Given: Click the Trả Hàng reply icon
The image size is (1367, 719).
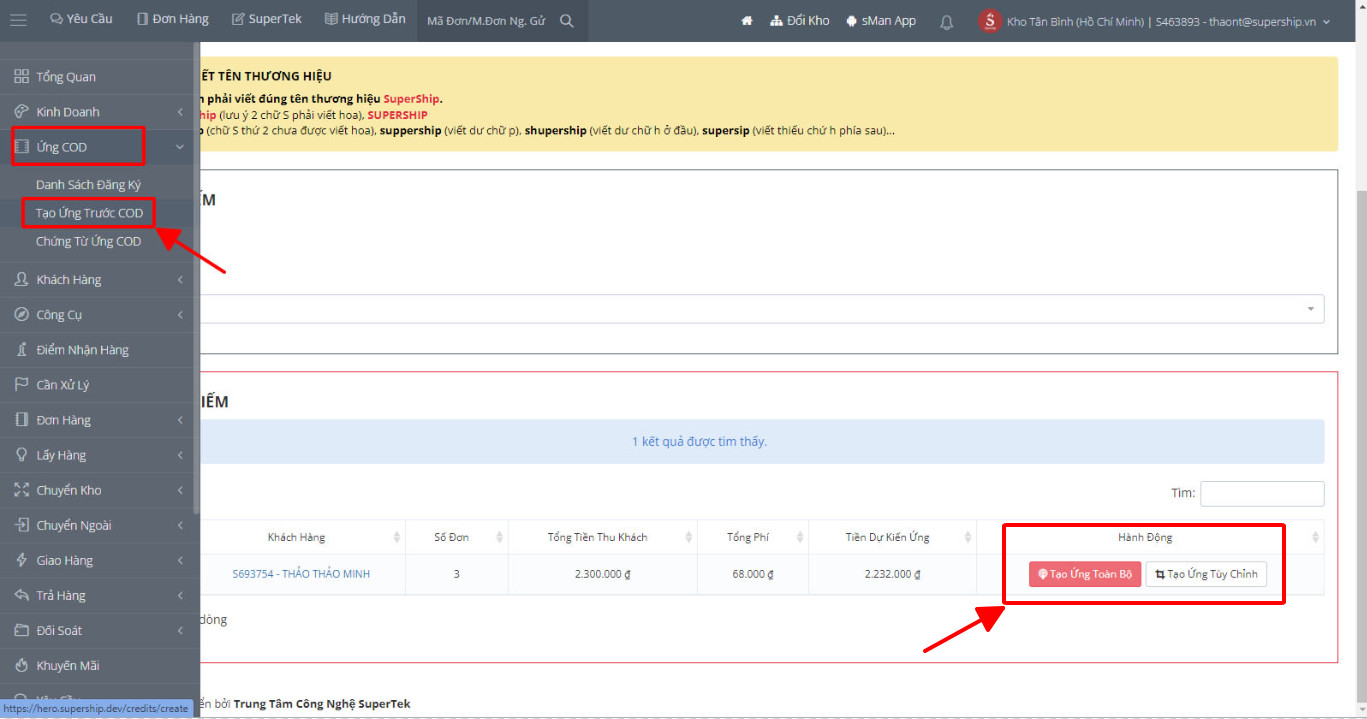Looking at the screenshot, I should [x=21, y=595].
